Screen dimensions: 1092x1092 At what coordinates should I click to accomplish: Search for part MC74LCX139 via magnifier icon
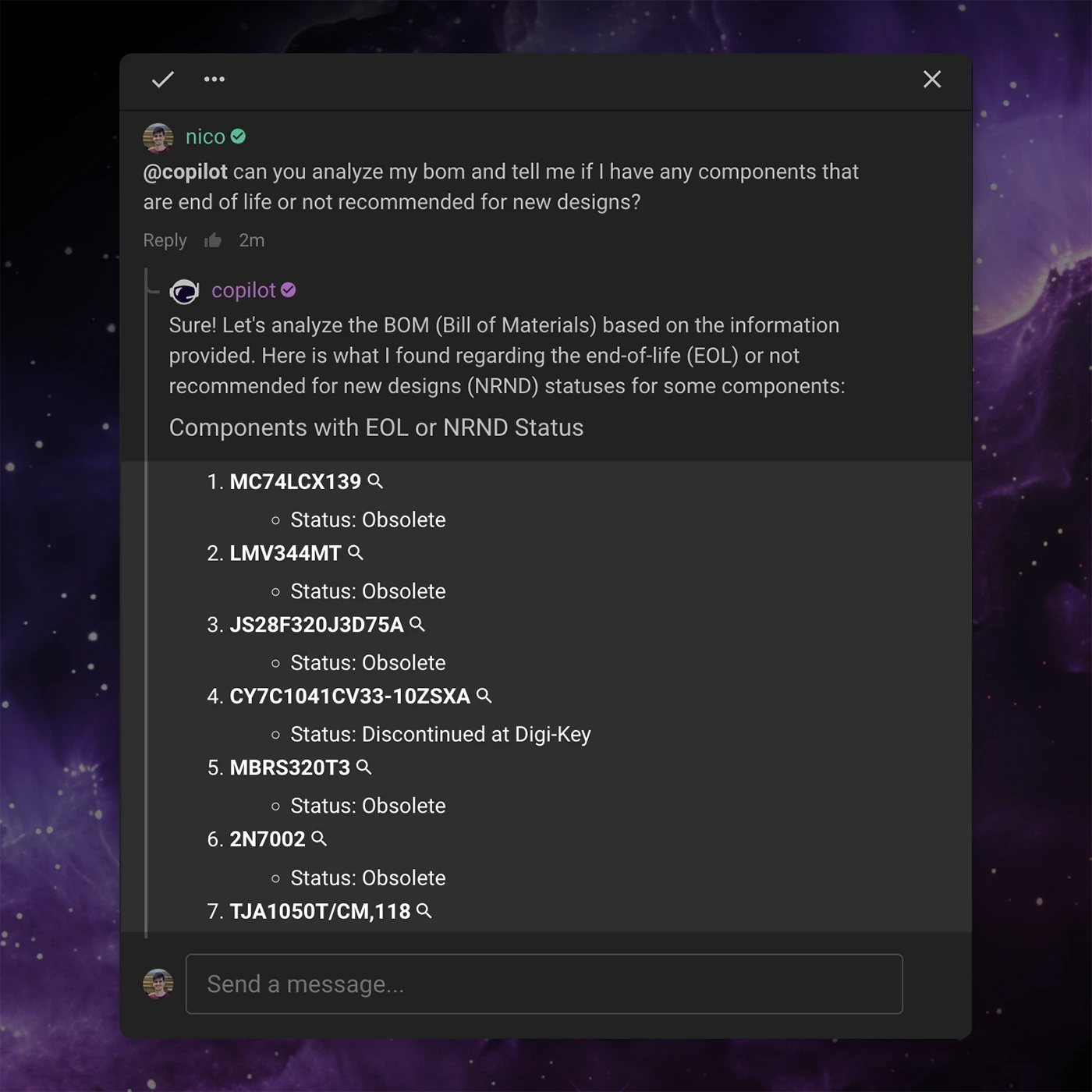point(375,481)
